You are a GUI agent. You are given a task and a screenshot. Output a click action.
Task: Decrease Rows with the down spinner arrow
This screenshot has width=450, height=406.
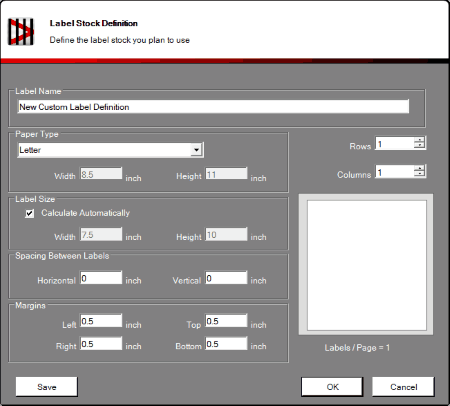pos(419,146)
